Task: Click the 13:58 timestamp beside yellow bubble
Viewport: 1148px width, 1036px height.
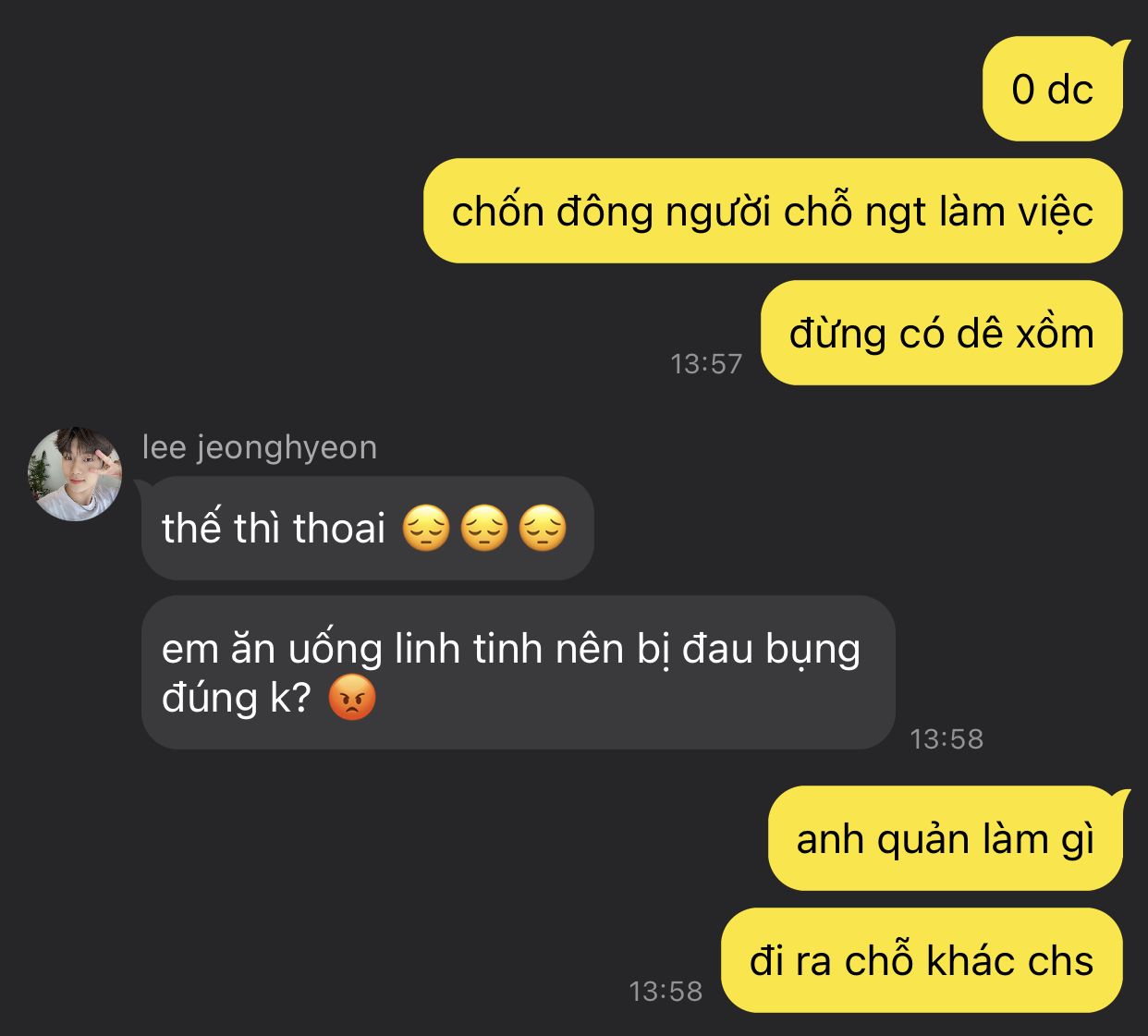Action: pyautogui.click(x=666, y=992)
